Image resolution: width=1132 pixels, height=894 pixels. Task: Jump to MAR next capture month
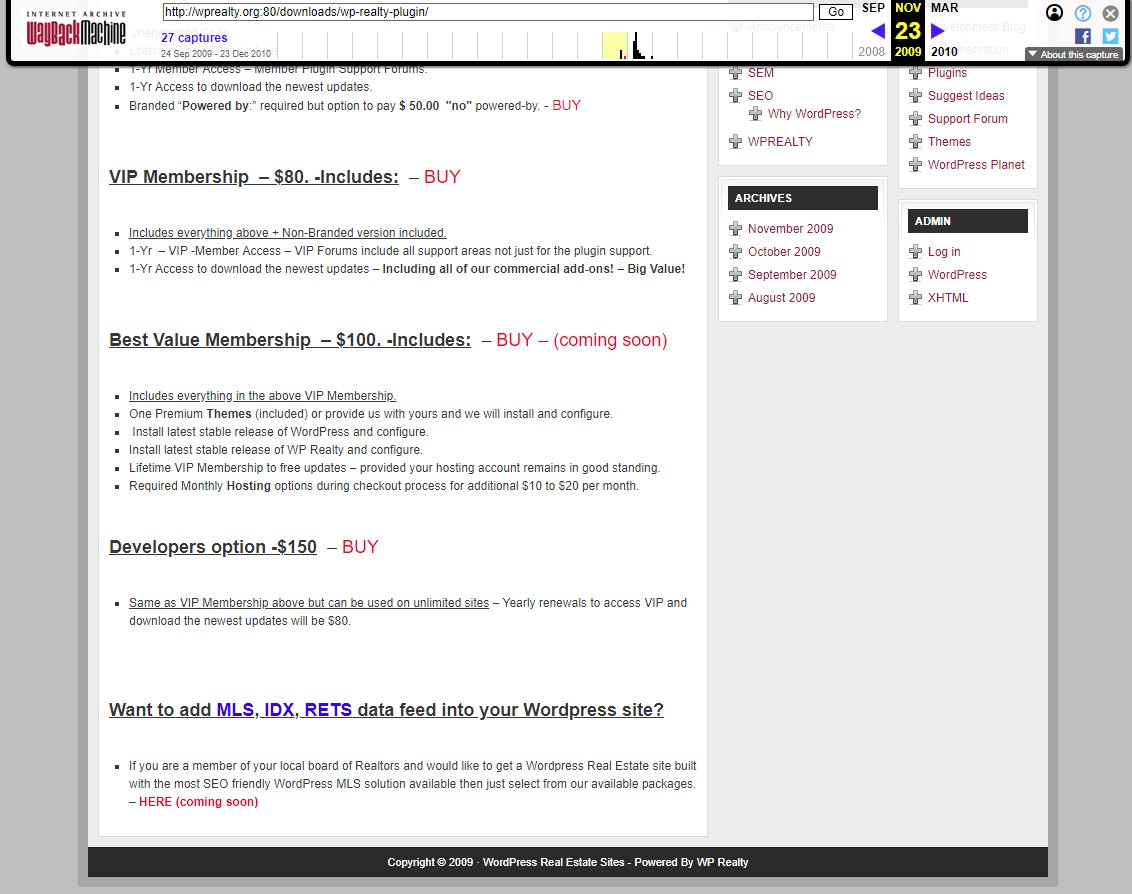[944, 8]
